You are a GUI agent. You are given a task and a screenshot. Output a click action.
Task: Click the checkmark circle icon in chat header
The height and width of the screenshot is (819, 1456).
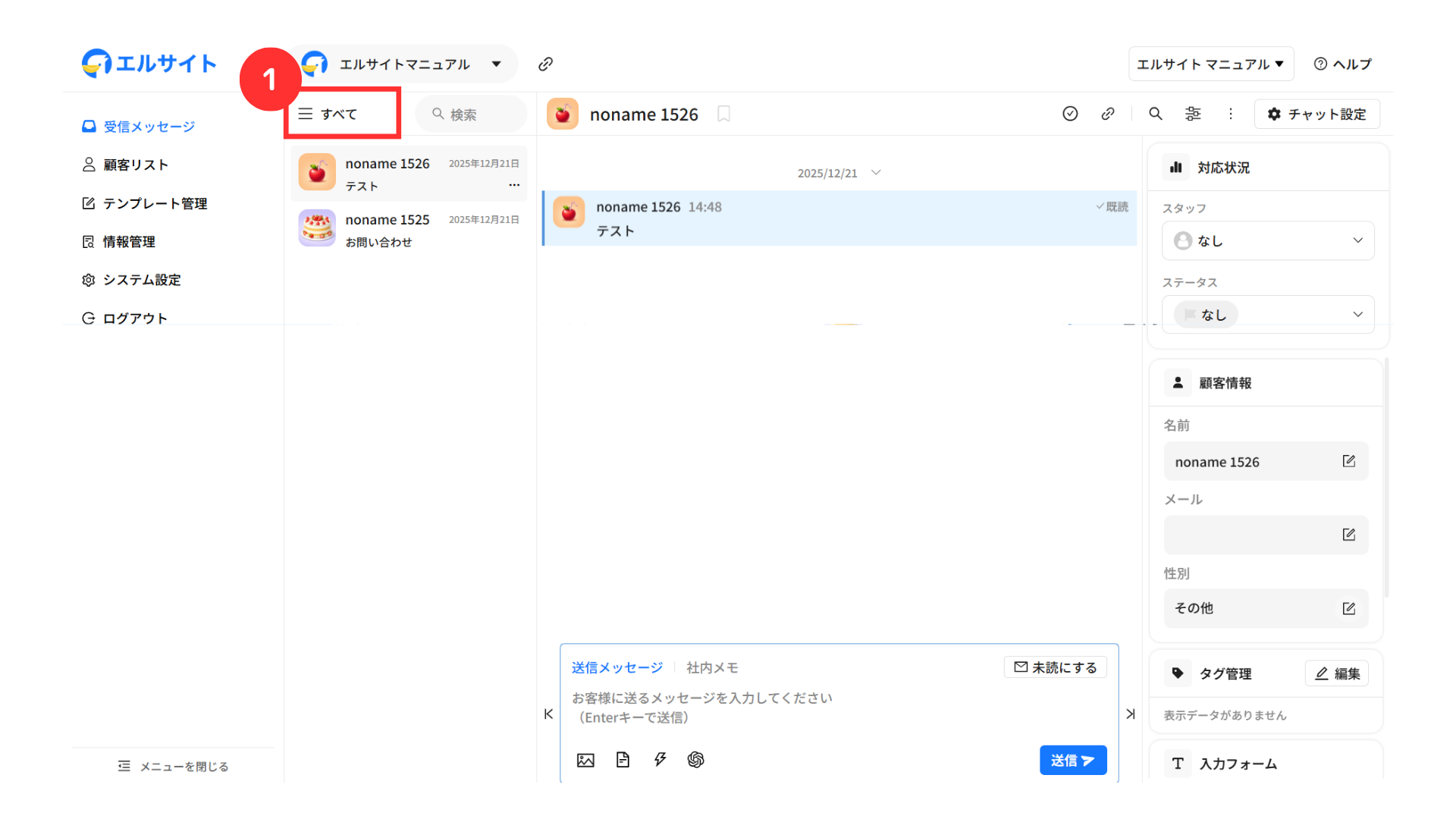click(1070, 114)
